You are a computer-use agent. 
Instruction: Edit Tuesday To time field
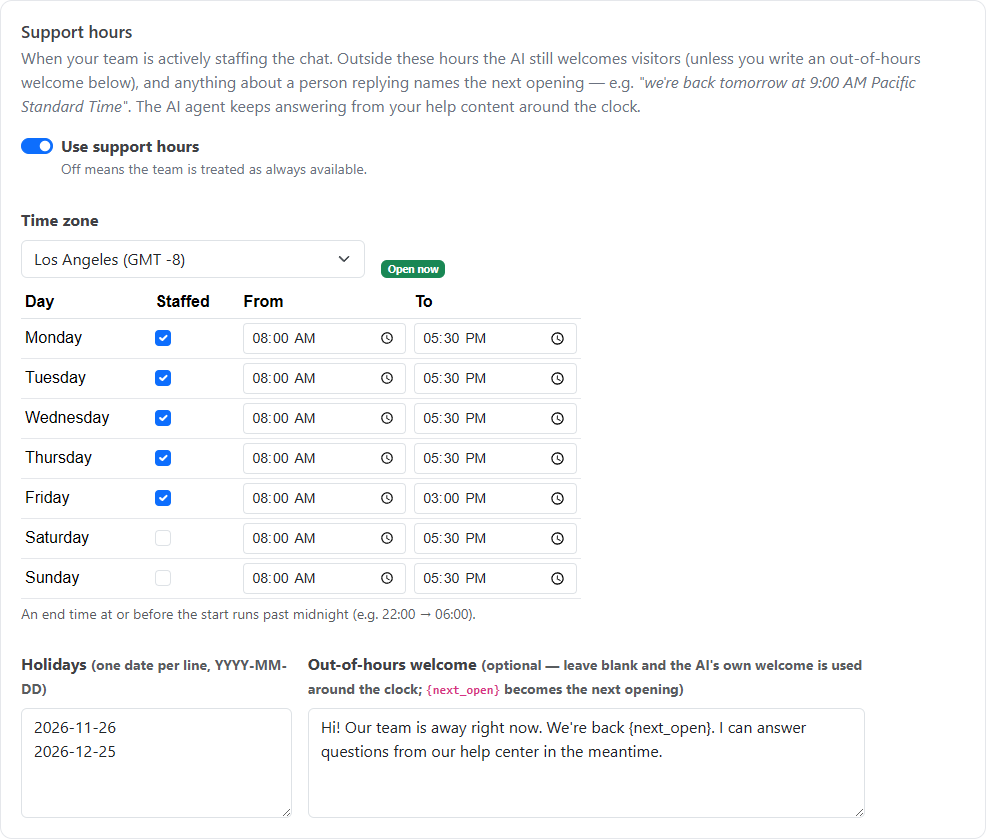(x=496, y=378)
